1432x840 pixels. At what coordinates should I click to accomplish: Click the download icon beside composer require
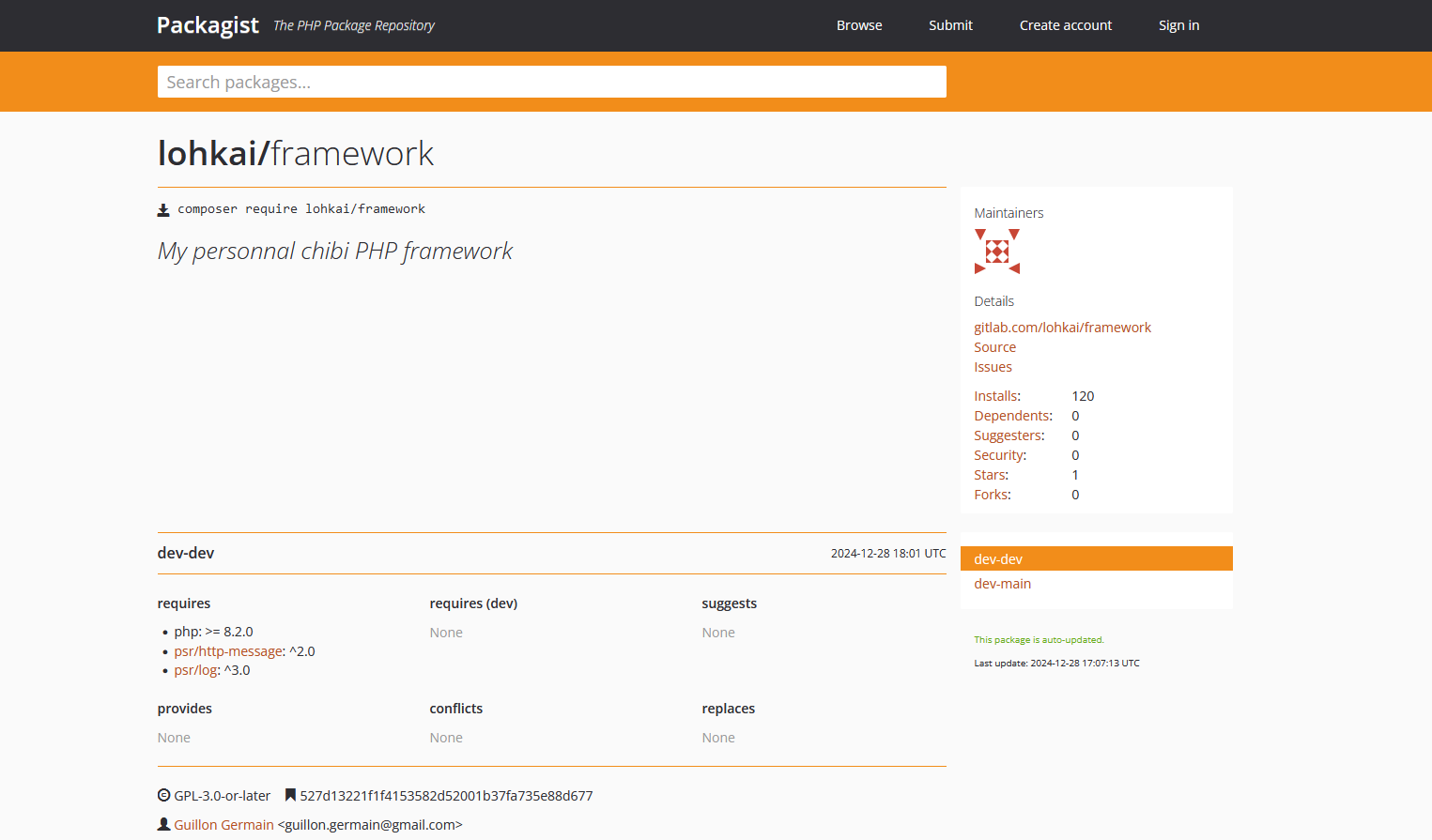tap(163, 210)
